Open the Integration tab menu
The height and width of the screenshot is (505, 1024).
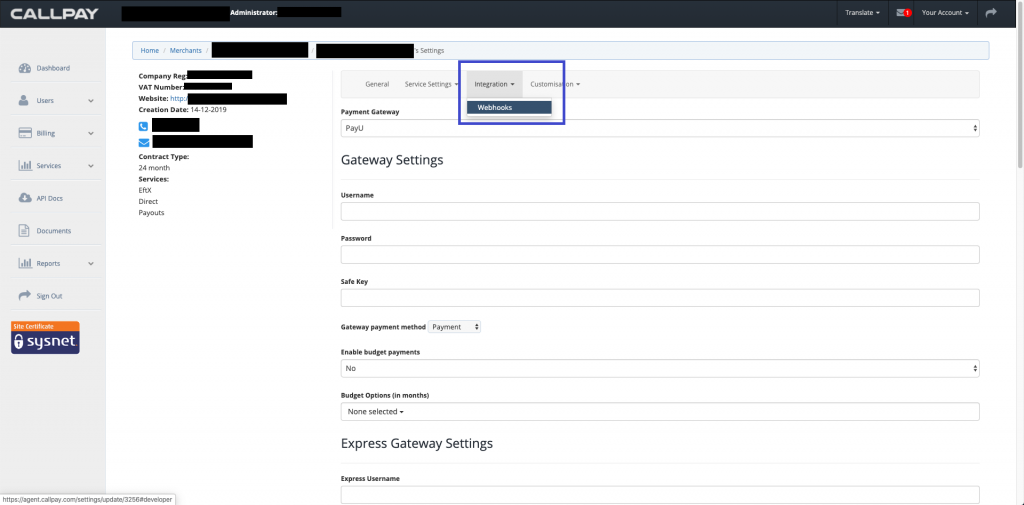pyautogui.click(x=494, y=84)
